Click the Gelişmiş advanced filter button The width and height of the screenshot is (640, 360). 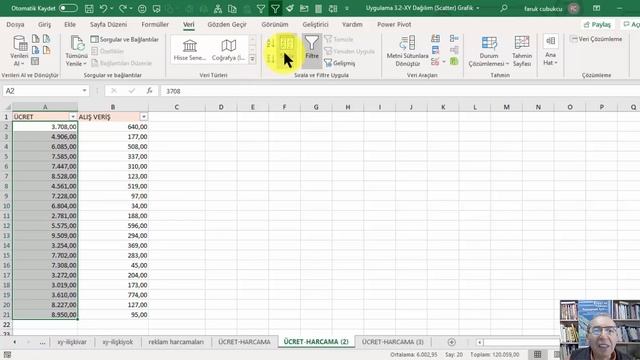[x=340, y=63]
